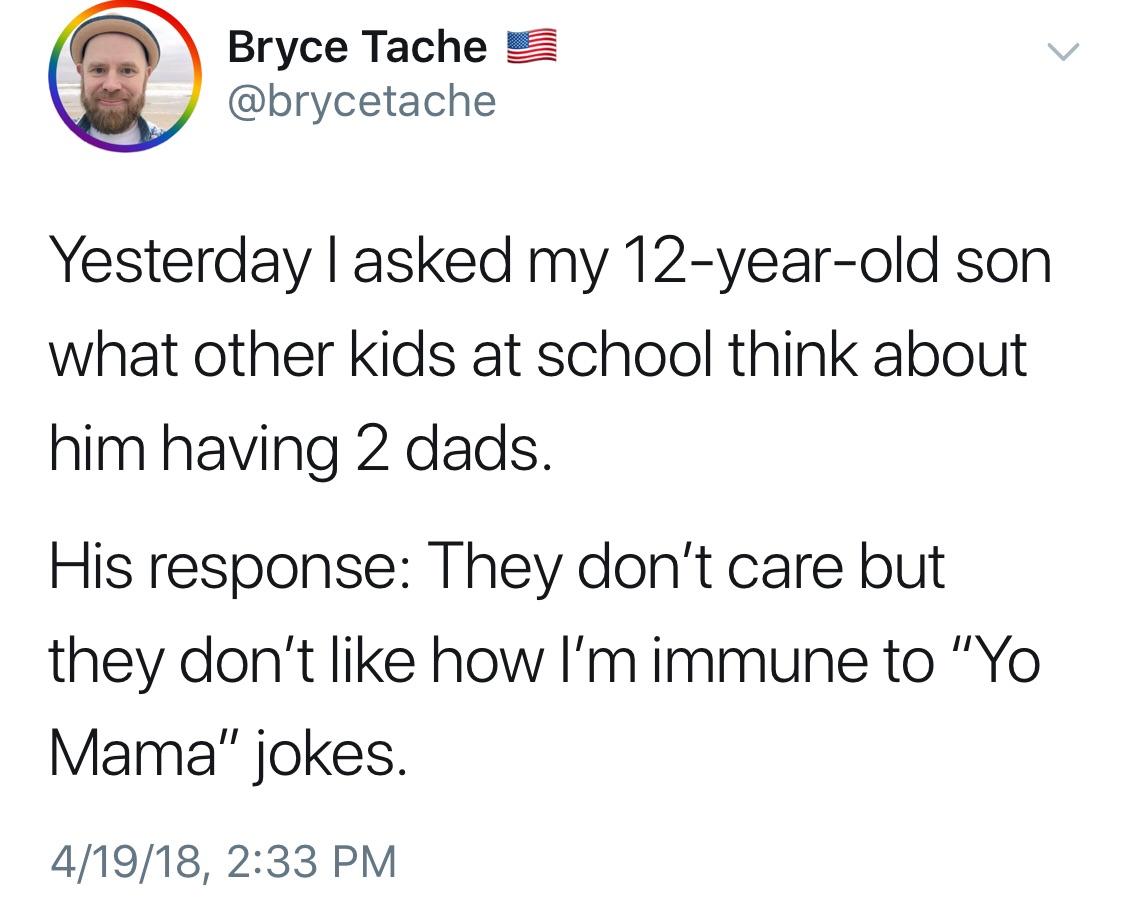Open the Bryce Tache display name link
The width and height of the screenshot is (1125, 908).
coord(357,48)
